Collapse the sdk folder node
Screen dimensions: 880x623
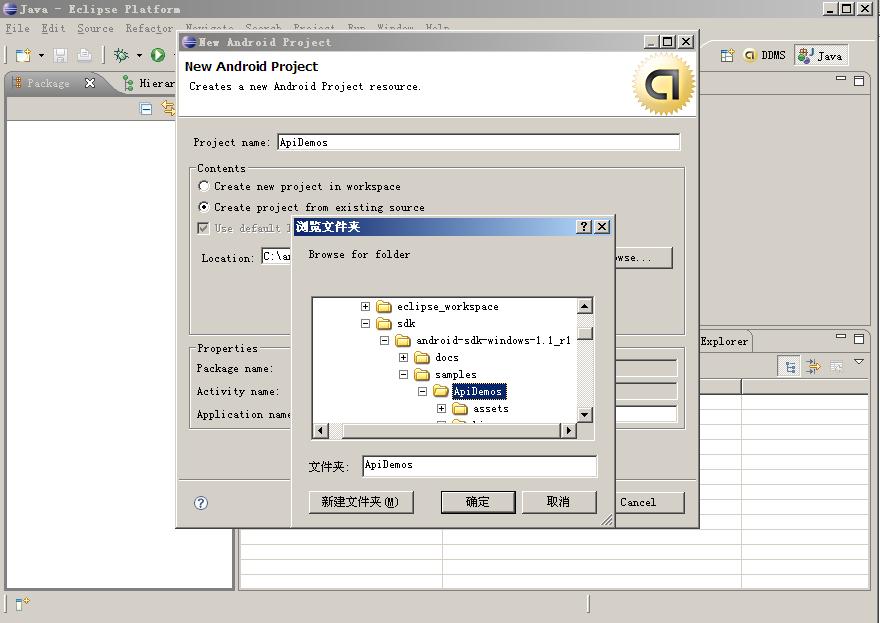pos(365,323)
